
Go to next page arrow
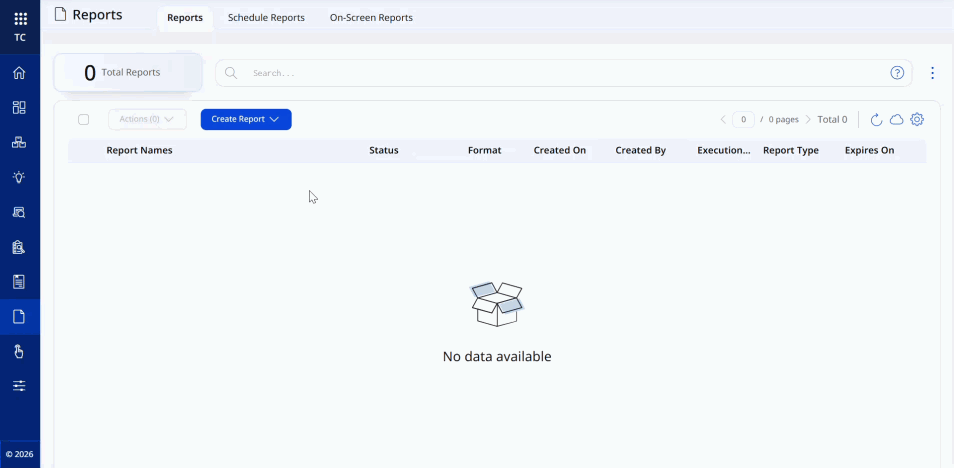[808, 119]
